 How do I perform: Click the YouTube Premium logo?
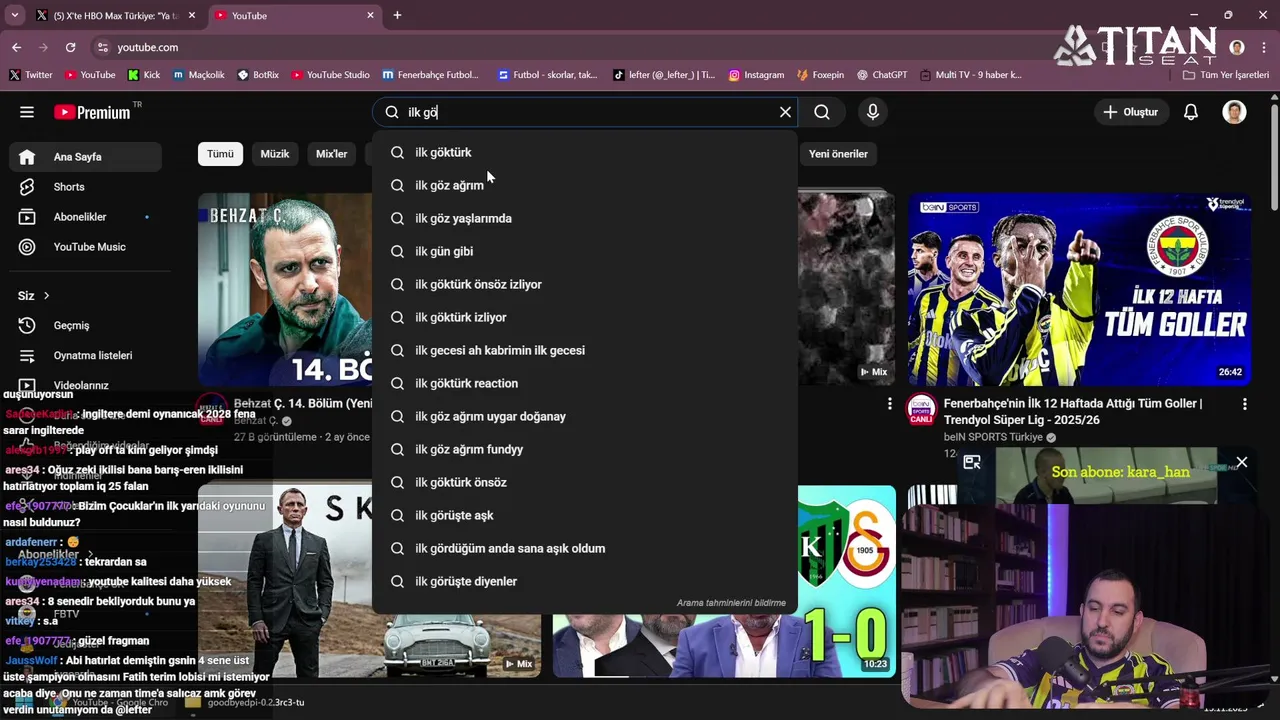tap(92, 112)
